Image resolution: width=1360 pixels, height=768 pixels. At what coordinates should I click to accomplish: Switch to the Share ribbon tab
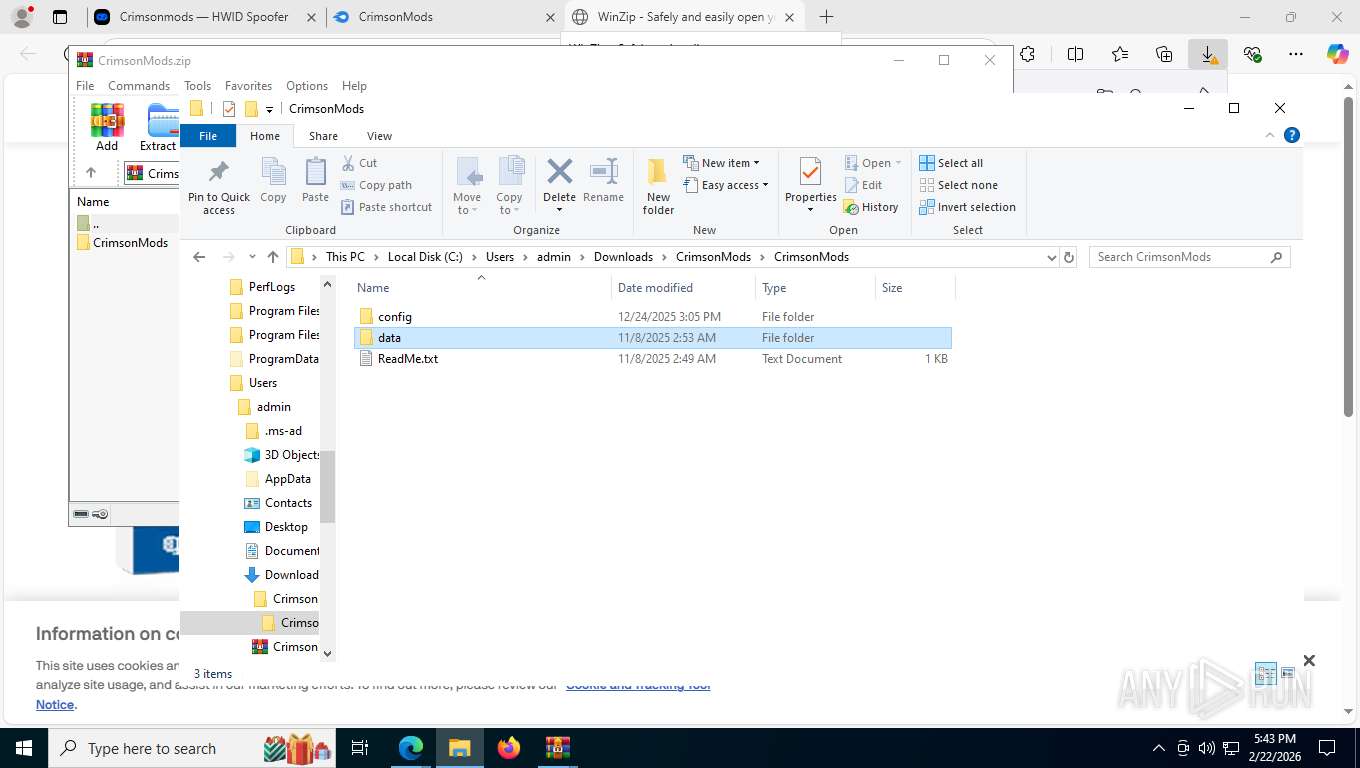click(x=323, y=136)
